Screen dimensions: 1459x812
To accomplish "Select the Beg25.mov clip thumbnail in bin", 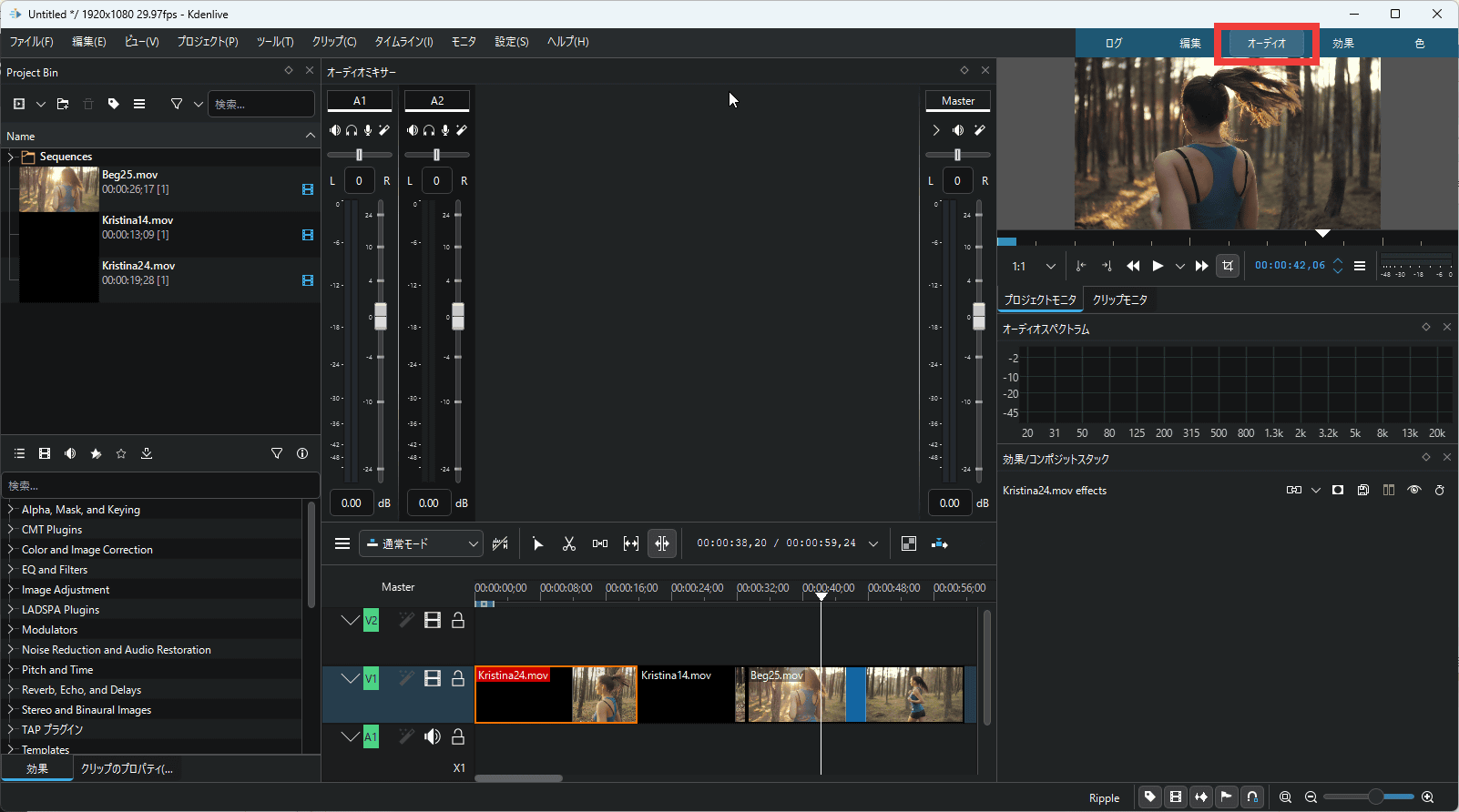I will click(59, 189).
